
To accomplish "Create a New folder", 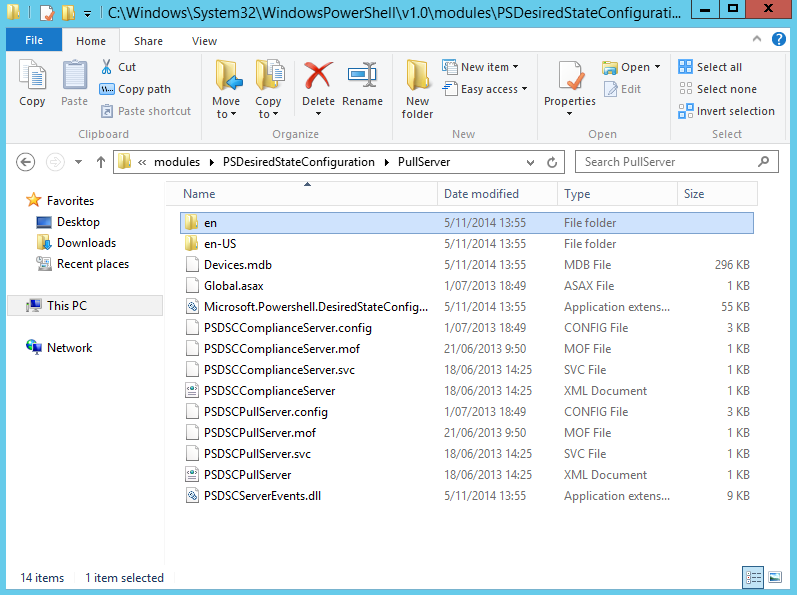I will click(417, 89).
